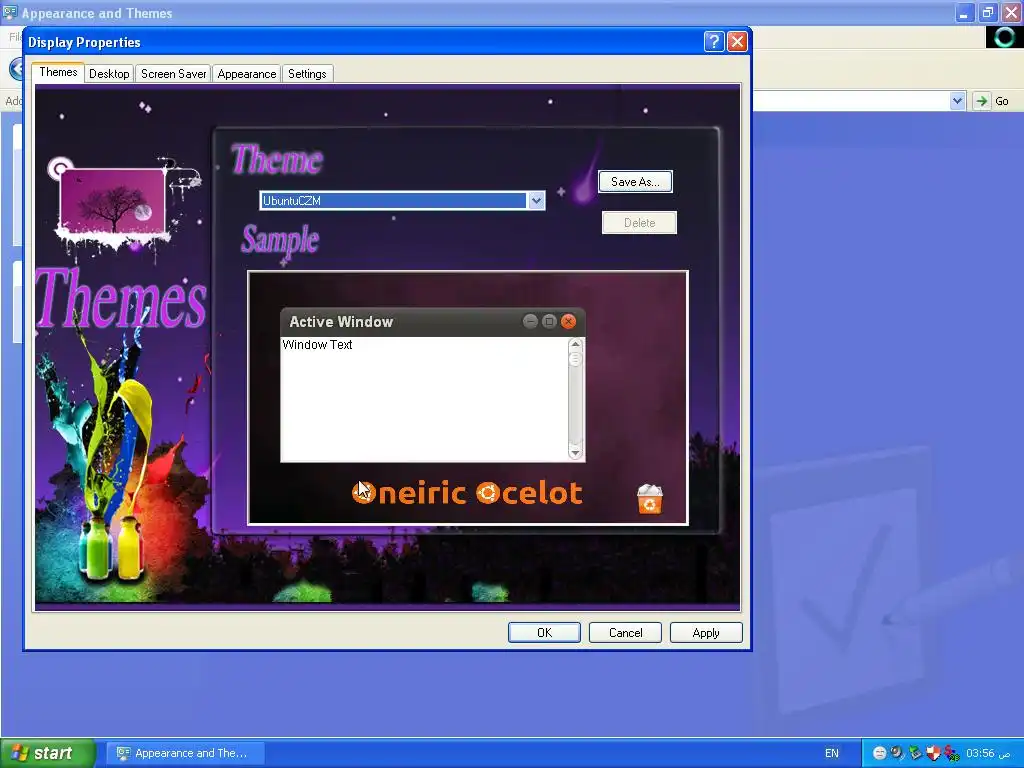The height and width of the screenshot is (768, 1024).
Task: Open the Settings tab
Action: coord(307,74)
